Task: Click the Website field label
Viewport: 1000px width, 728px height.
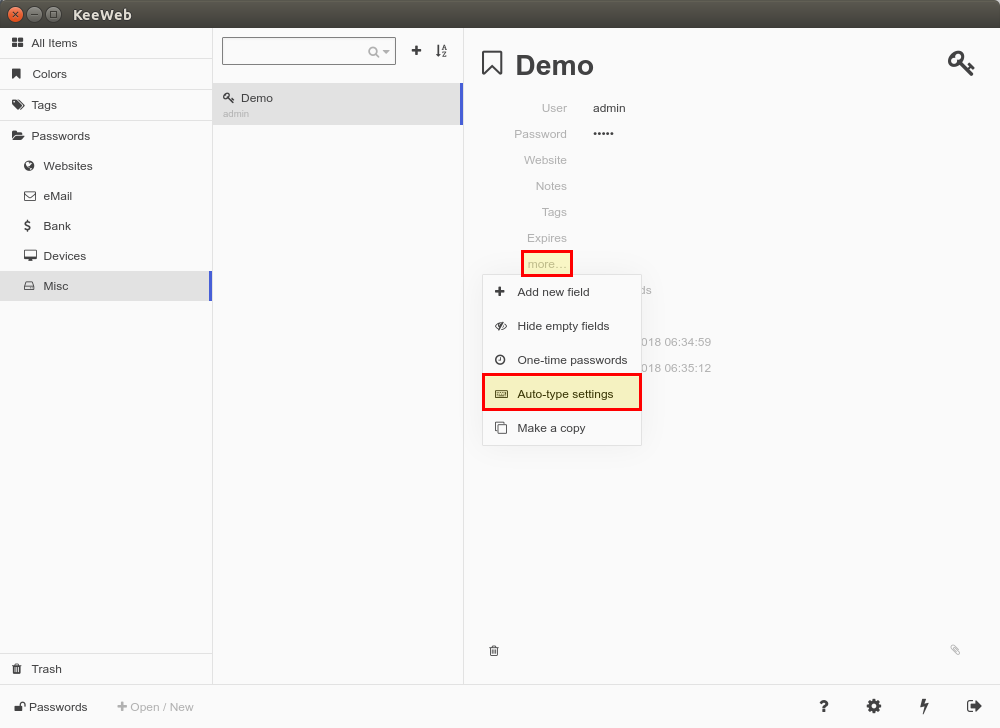Action: (x=545, y=160)
